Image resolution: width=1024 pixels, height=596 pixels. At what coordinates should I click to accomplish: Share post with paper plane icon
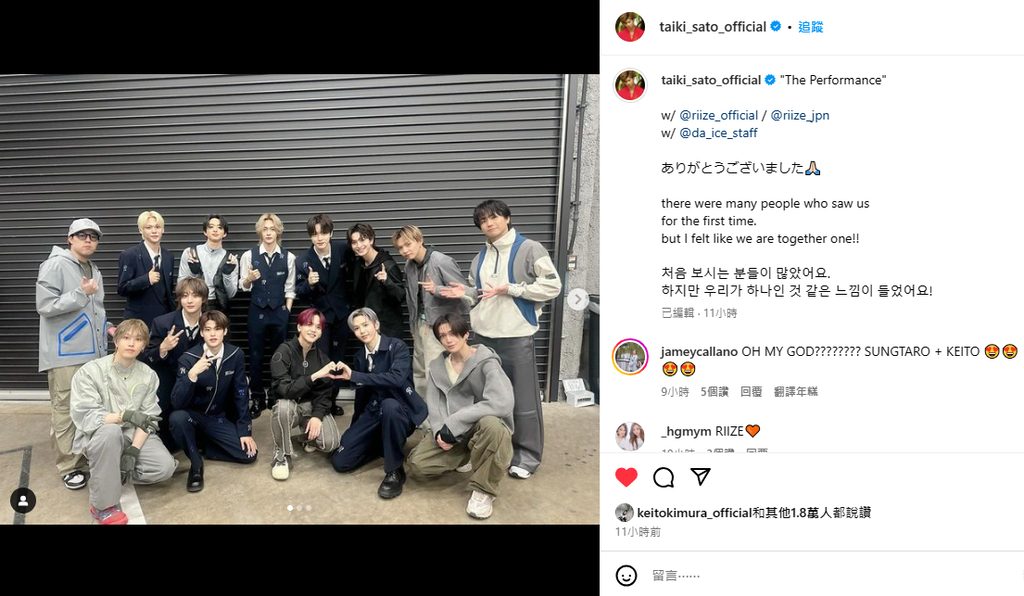point(700,477)
